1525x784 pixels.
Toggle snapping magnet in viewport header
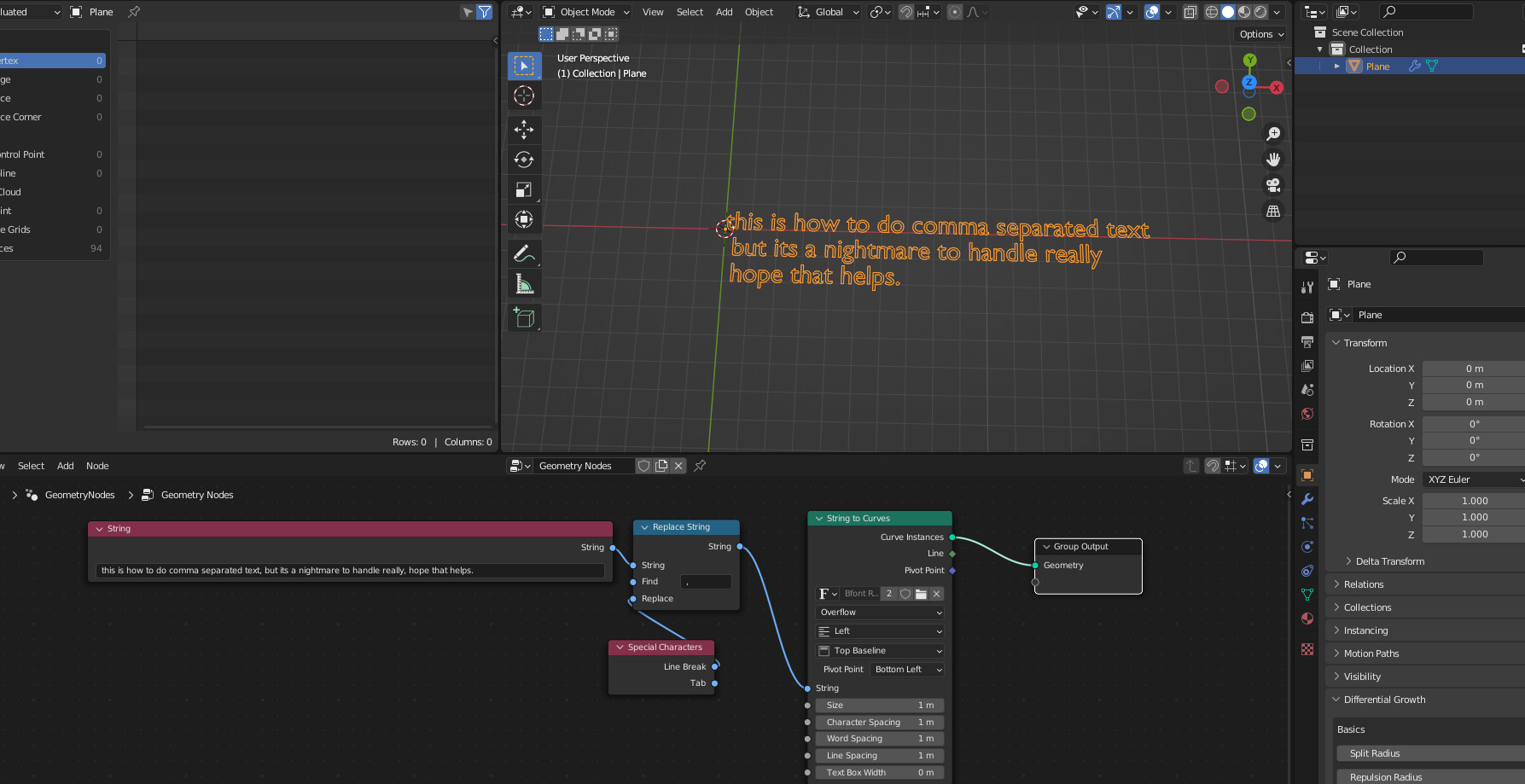(906, 12)
